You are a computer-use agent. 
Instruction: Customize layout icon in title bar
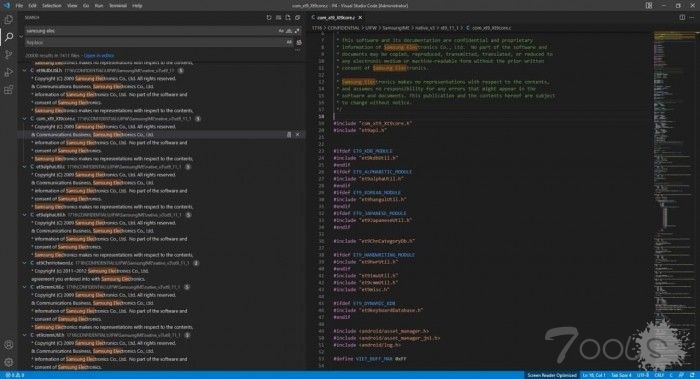coord(649,6)
